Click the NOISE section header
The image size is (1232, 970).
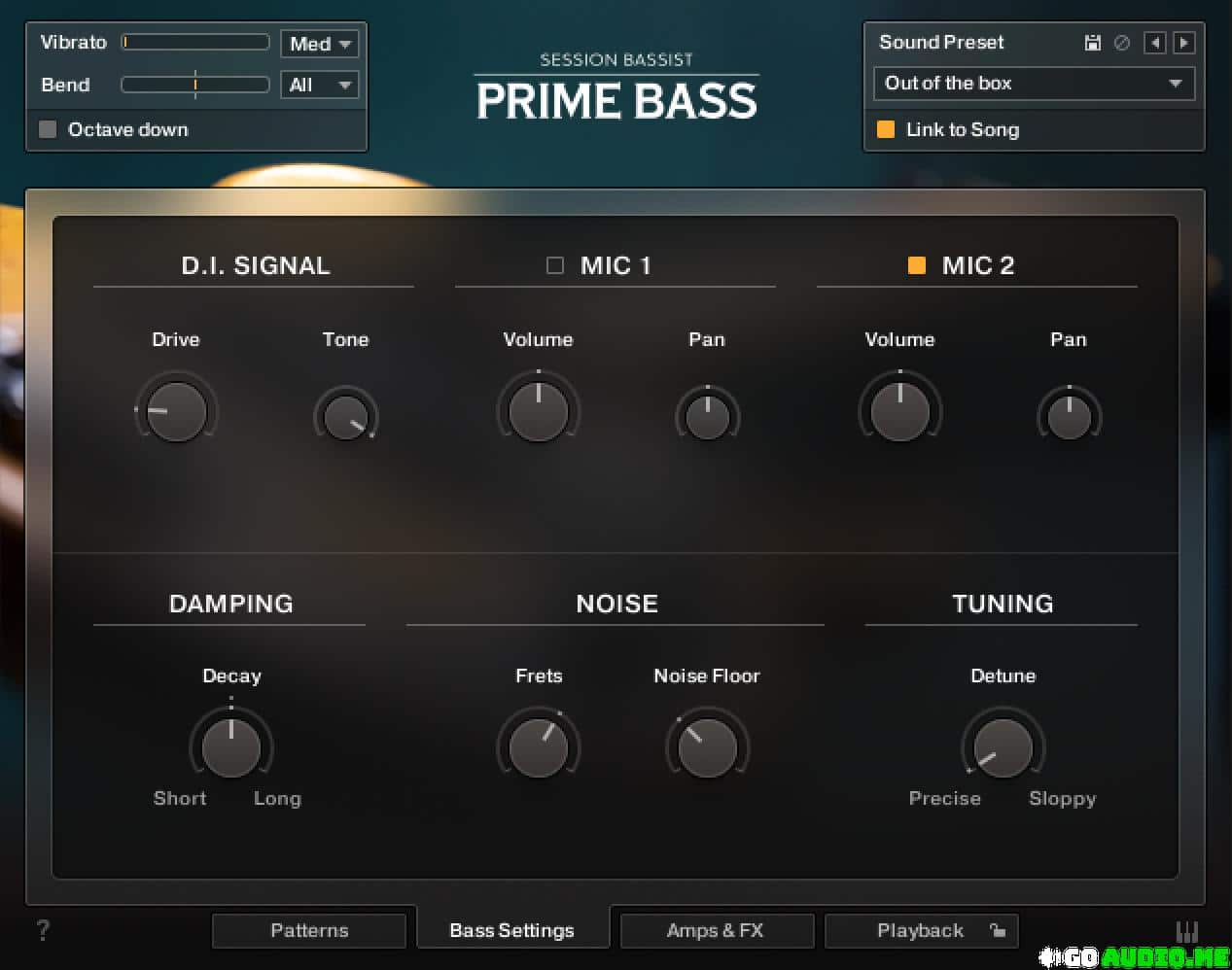(x=616, y=604)
